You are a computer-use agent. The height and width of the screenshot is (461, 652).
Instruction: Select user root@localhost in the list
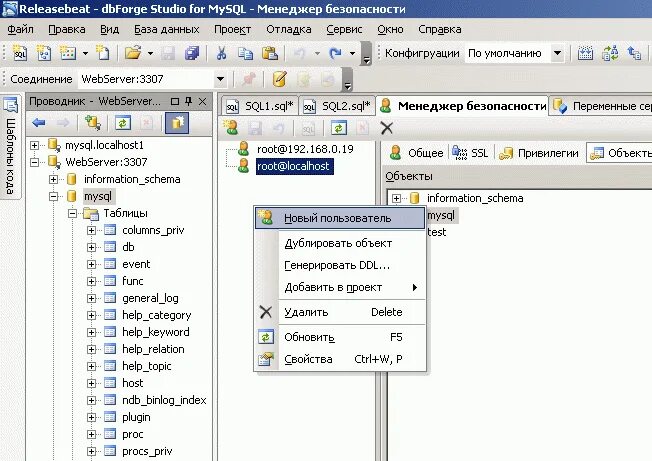click(294, 166)
